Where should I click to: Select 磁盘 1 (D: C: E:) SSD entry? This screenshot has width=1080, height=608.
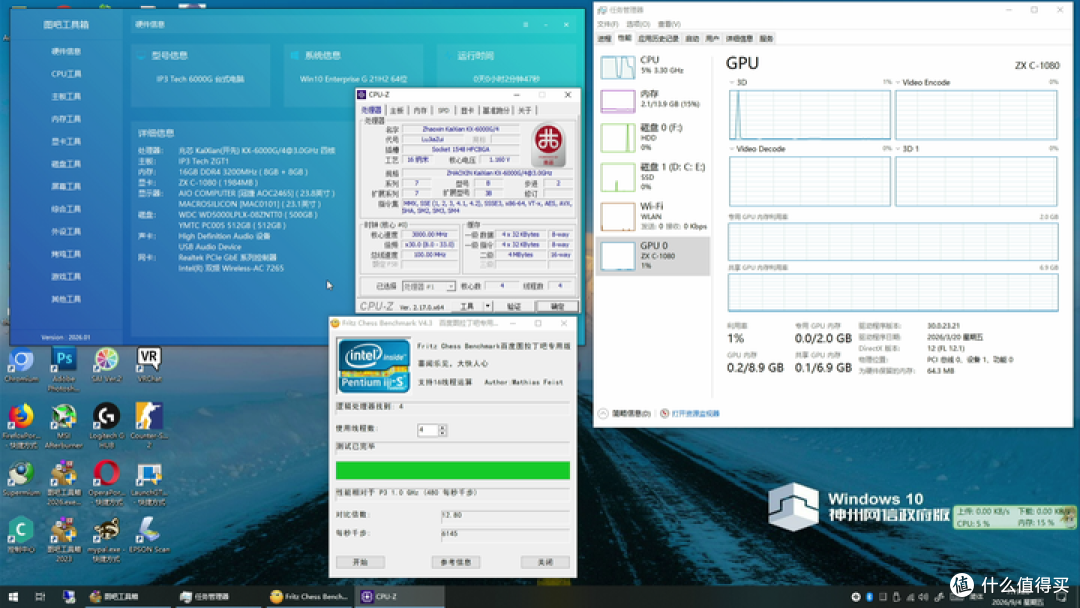coord(652,176)
